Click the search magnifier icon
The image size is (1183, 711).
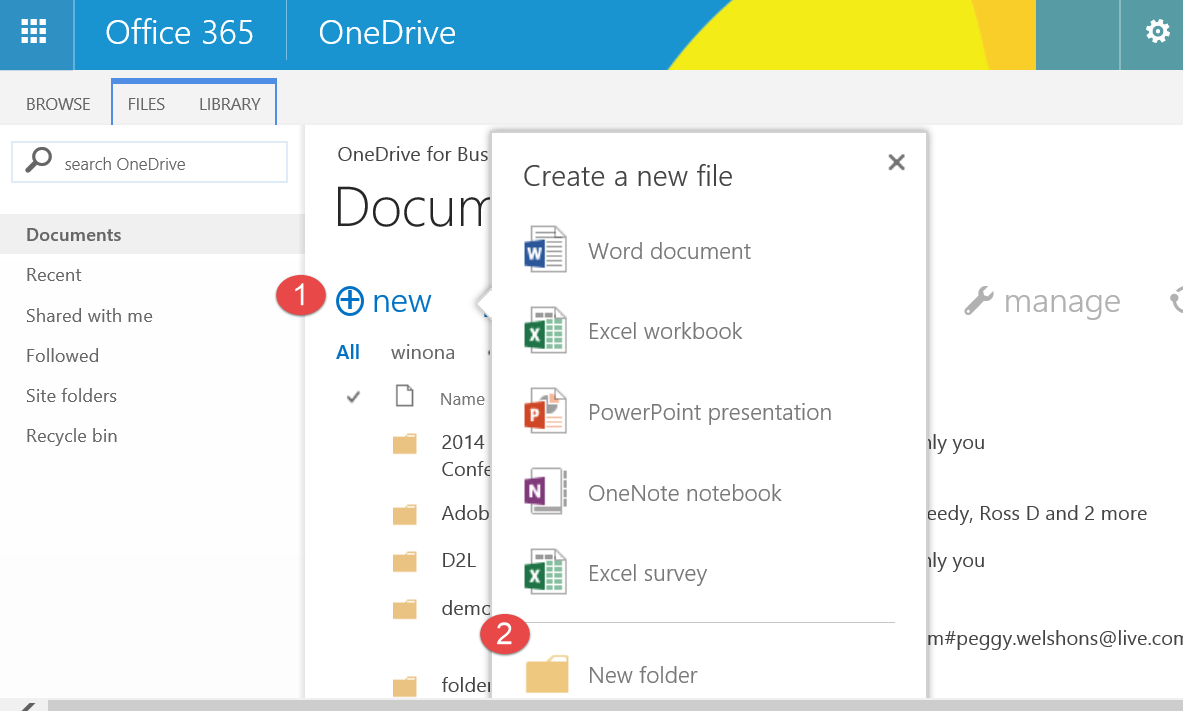click(x=38, y=162)
